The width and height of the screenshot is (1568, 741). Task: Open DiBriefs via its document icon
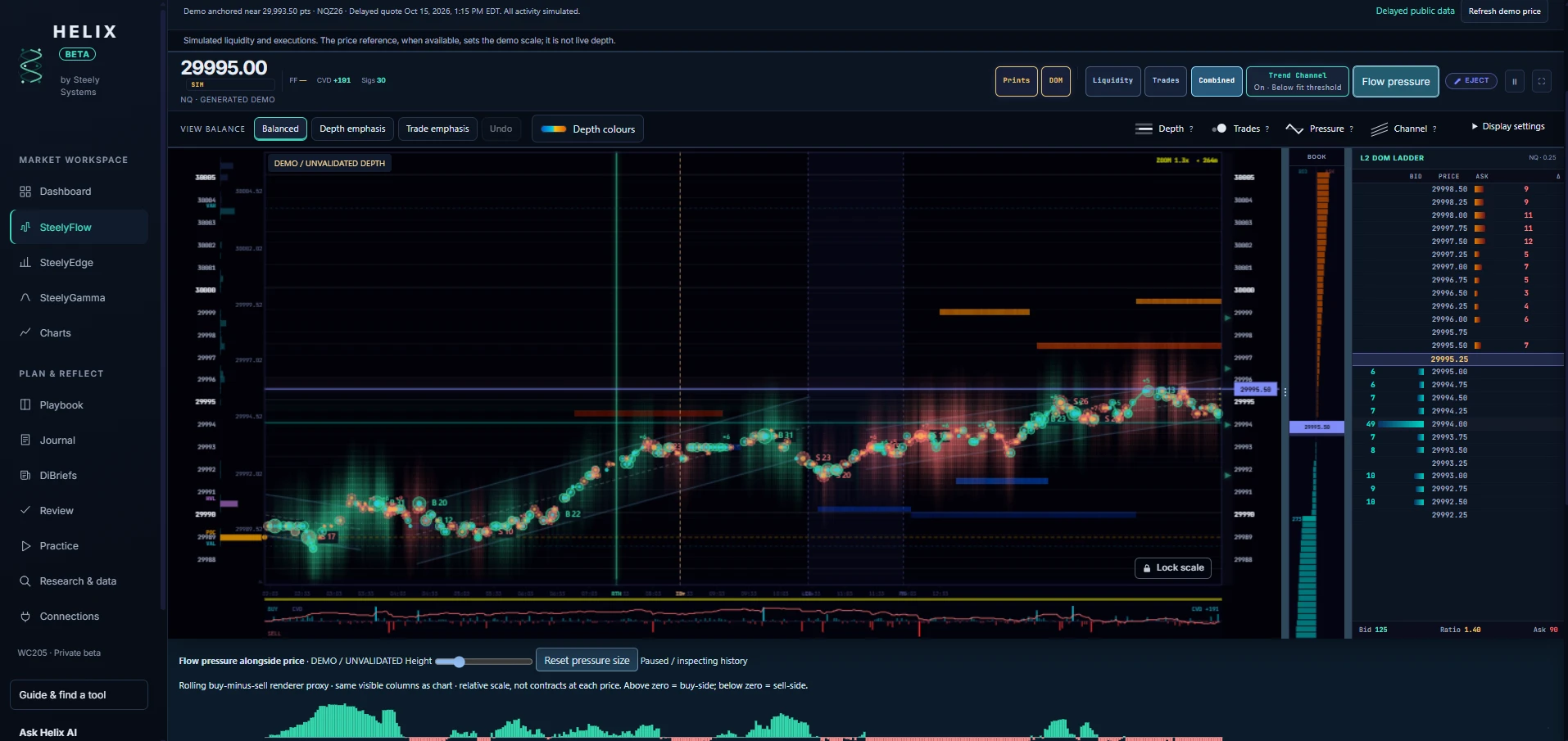coord(25,475)
